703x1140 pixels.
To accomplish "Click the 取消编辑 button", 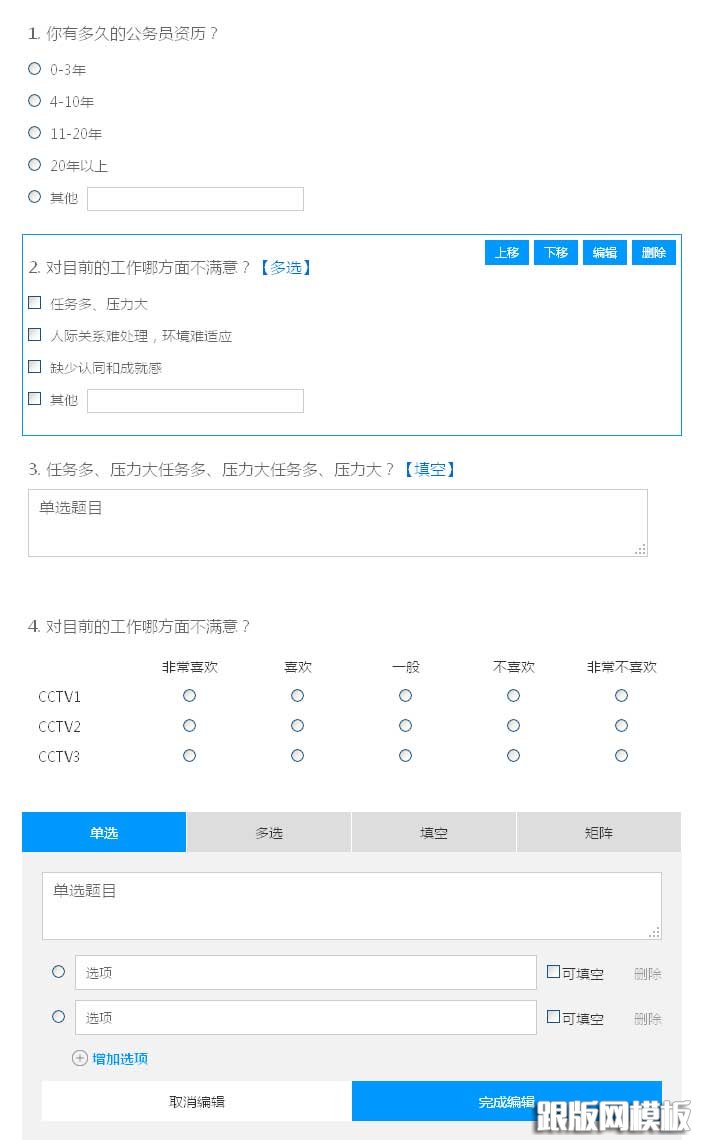I will pos(197,1101).
